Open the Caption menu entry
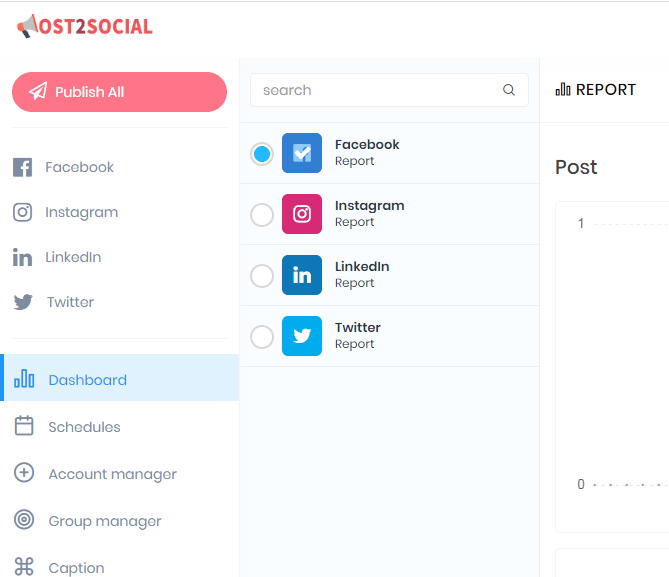This screenshot has width=669, height=577. coord(119,567)
